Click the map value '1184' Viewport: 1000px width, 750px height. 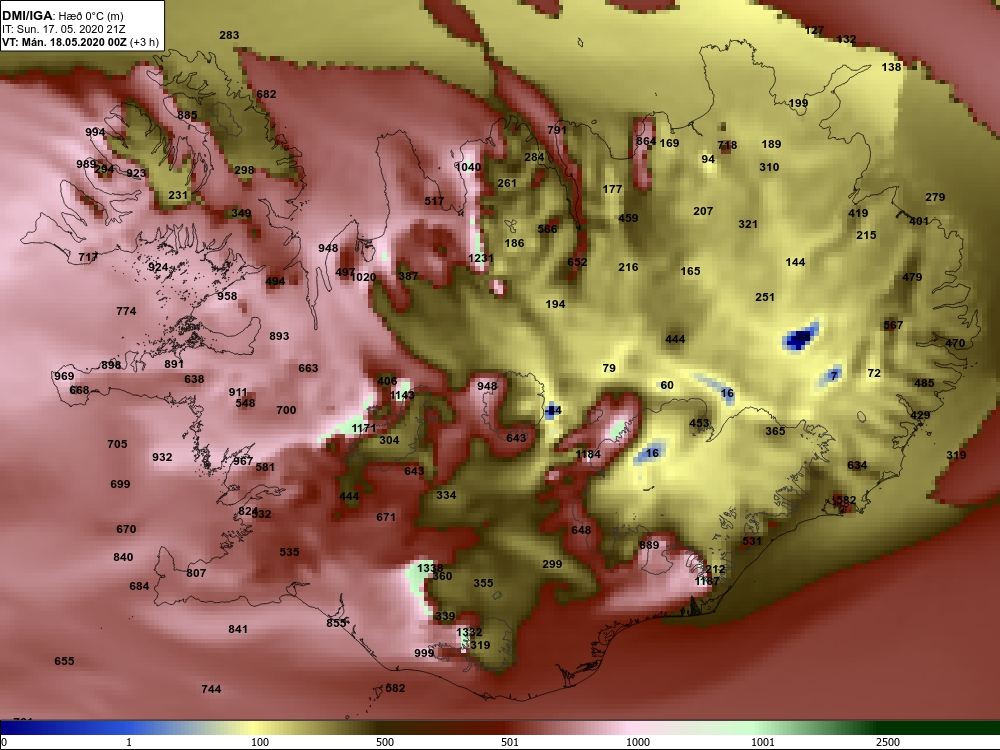pos(588,454)
